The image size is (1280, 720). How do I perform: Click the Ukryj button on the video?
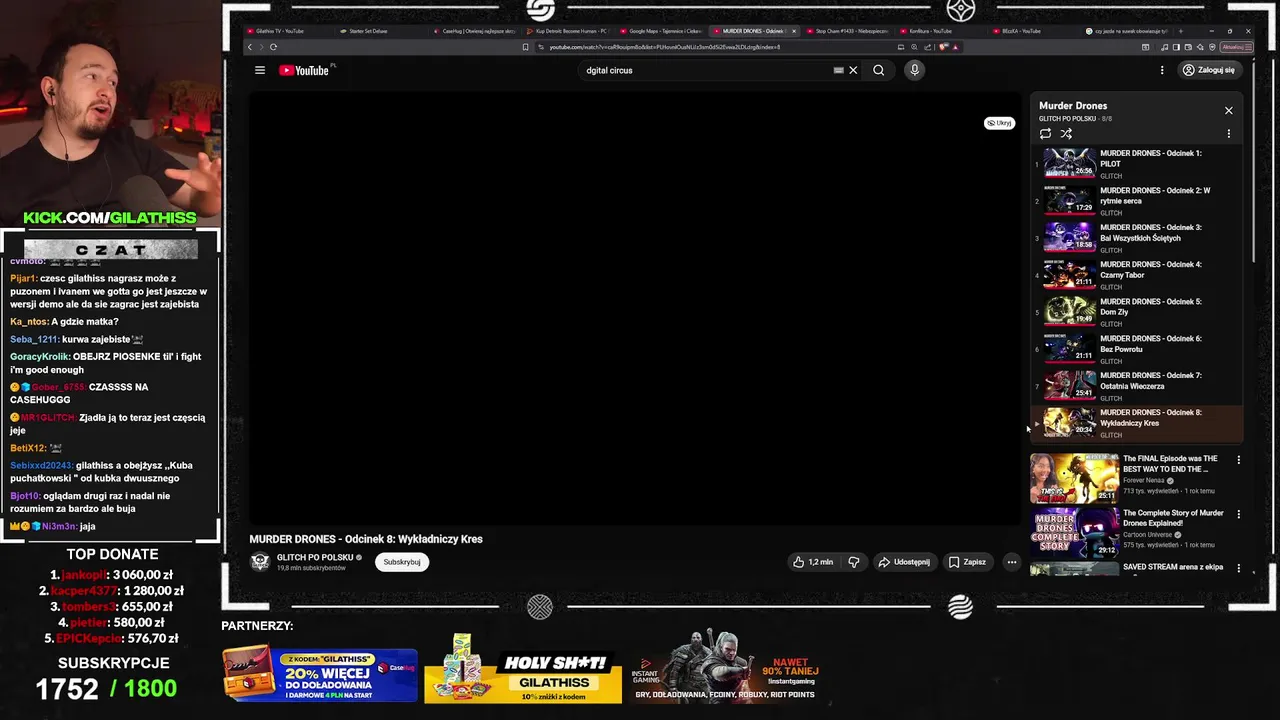coord(999,123)
